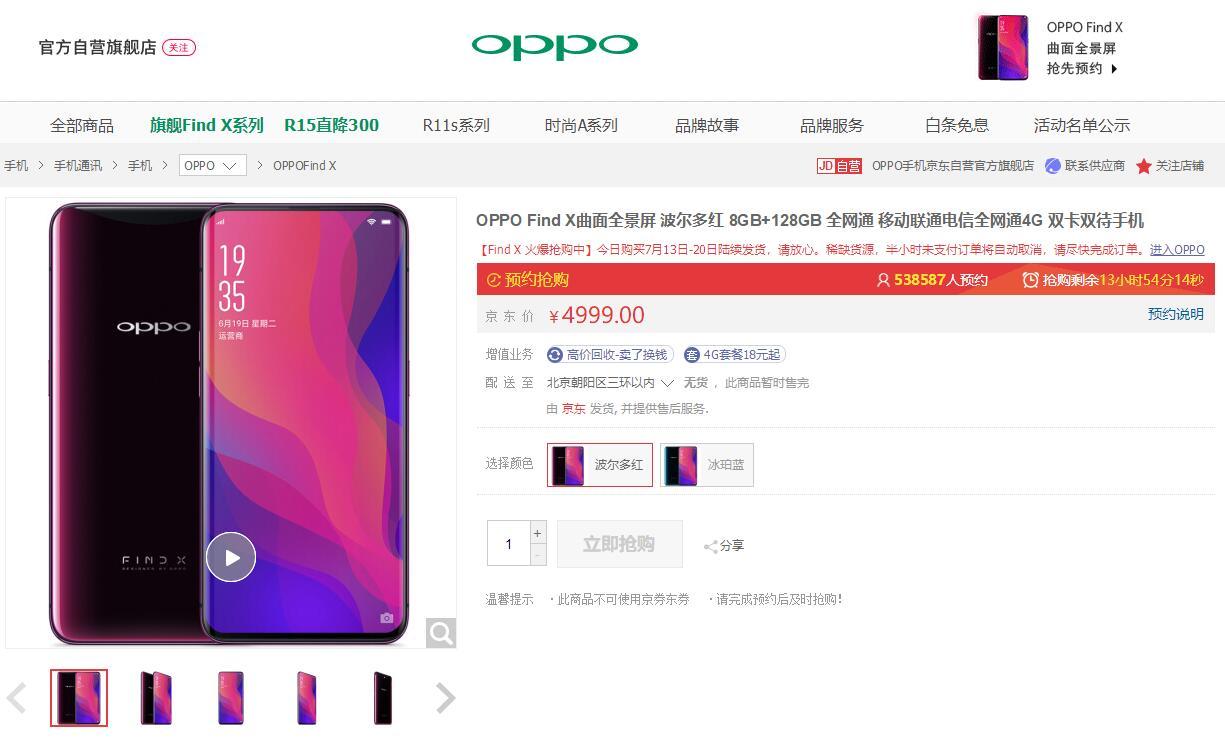
Task: Open the 高价回收-卖了换钱 service badge
Action: (610, 354)
